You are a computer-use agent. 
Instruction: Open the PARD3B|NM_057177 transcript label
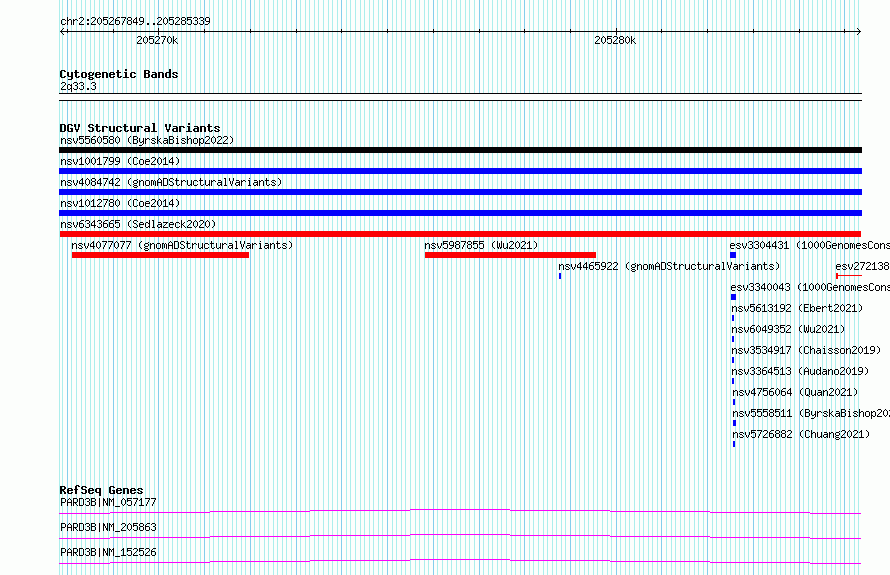coord(108,502)
